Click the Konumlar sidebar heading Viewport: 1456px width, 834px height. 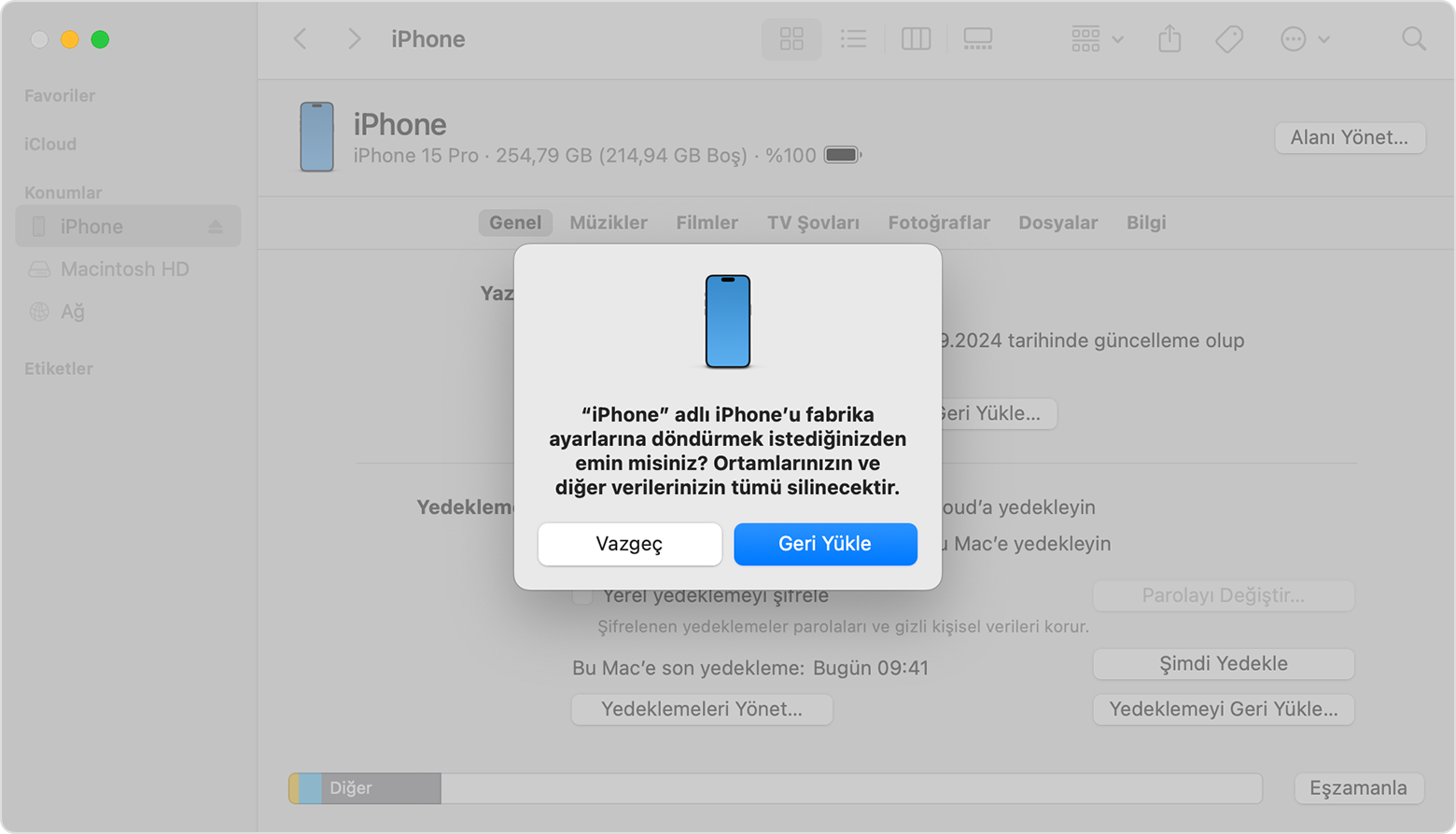pos(63,193)
